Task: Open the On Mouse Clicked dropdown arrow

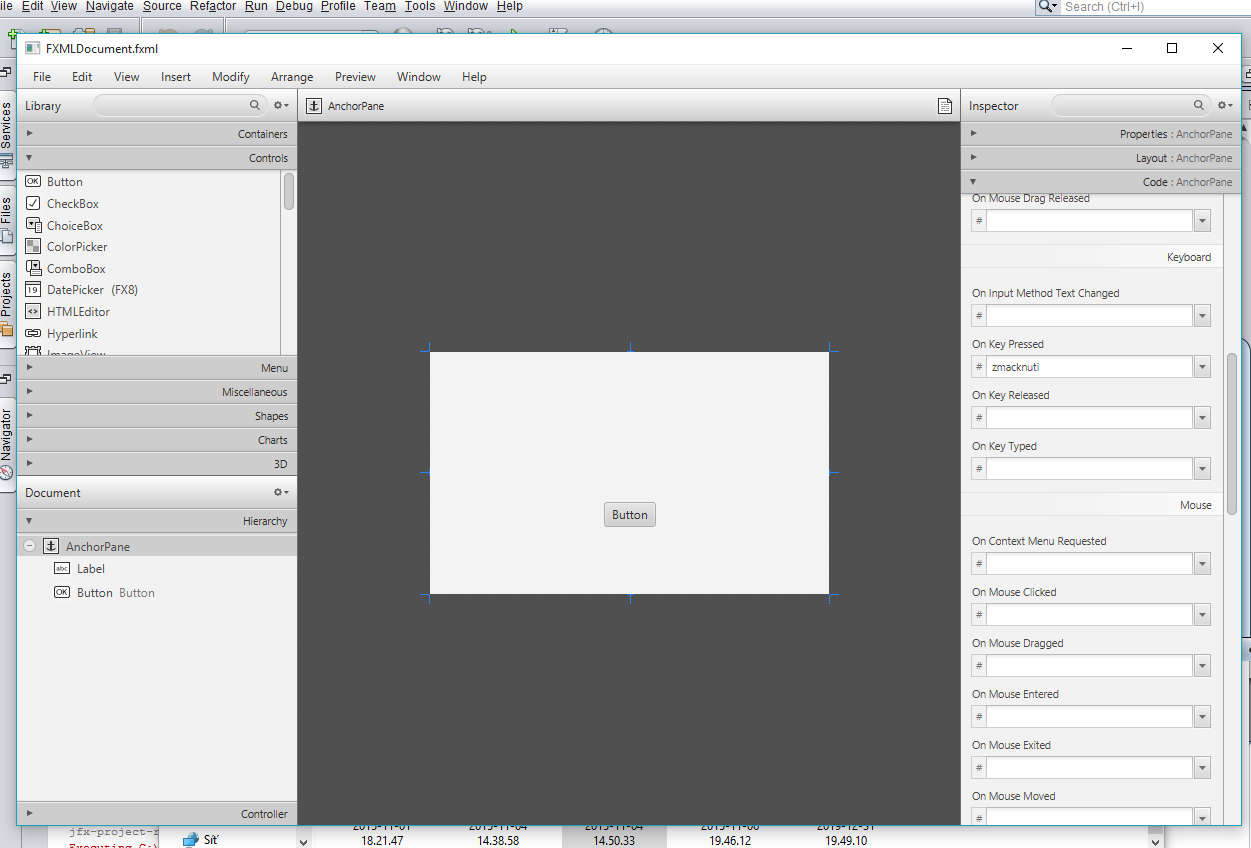Action: click(1202, 615)
